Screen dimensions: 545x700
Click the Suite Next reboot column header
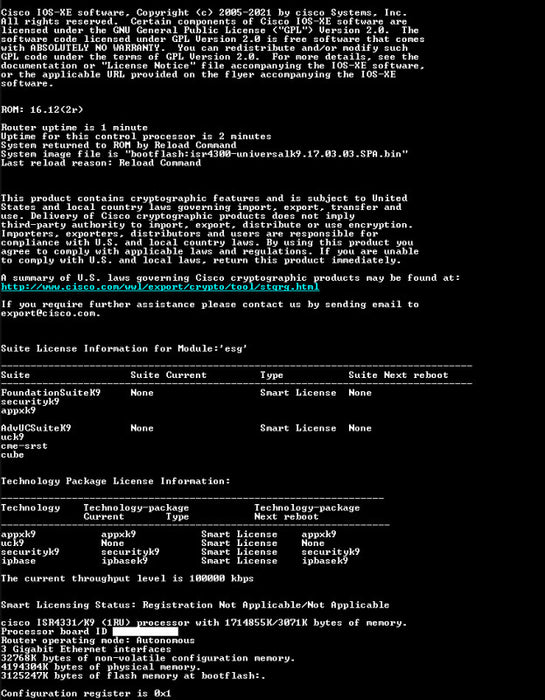398,375
